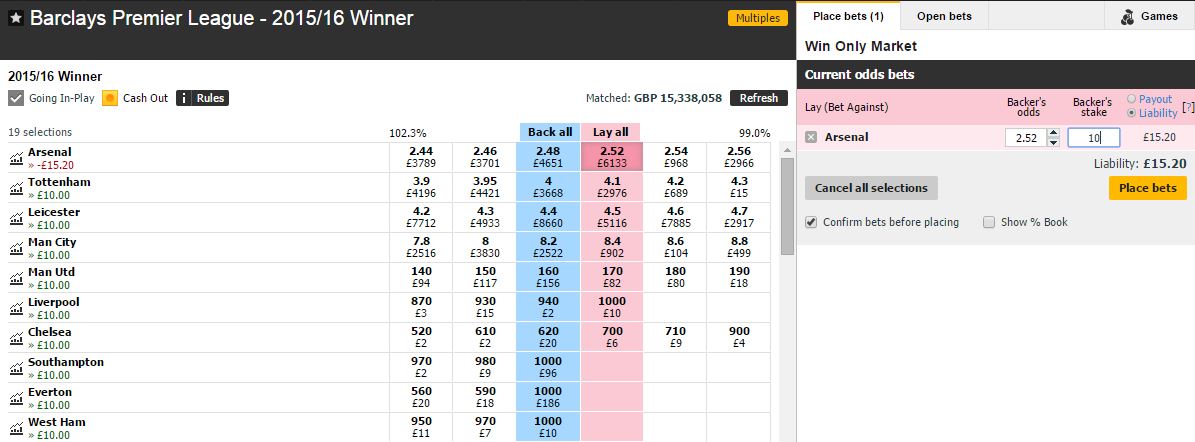The image size is (1195, 442).
Task: Click Arsenal's pink 2.52 lay price cell
Action: [x=611, y=157]
